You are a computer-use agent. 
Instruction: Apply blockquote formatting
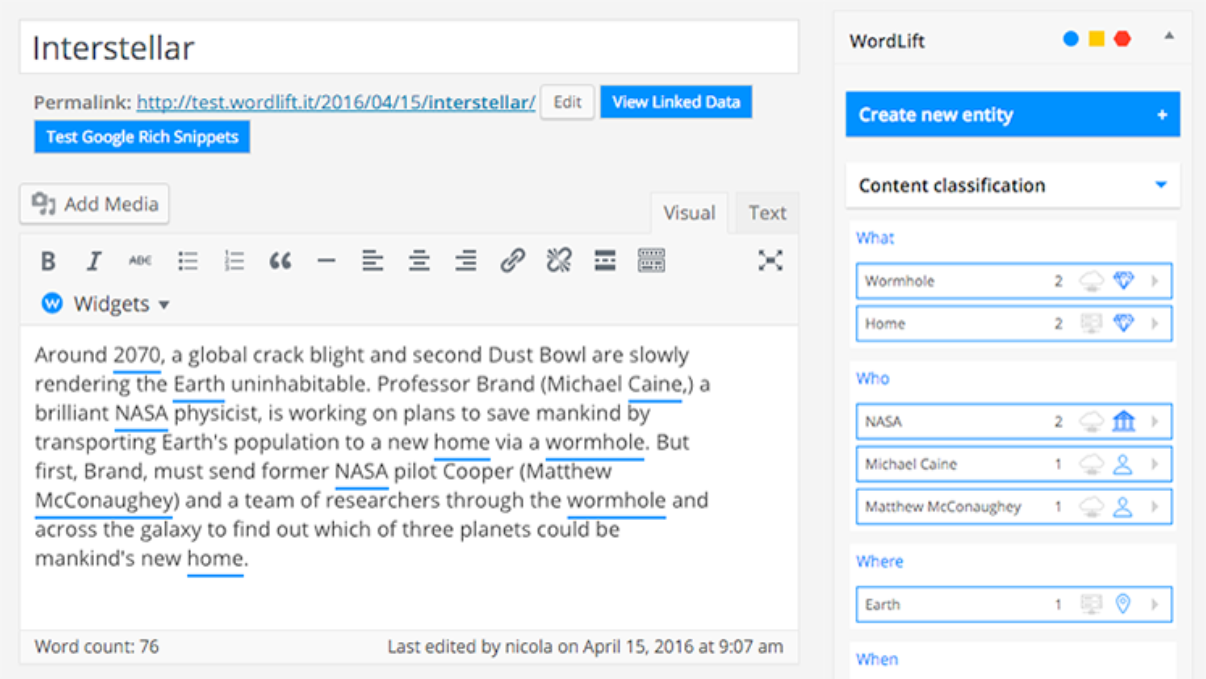[280, 261]
